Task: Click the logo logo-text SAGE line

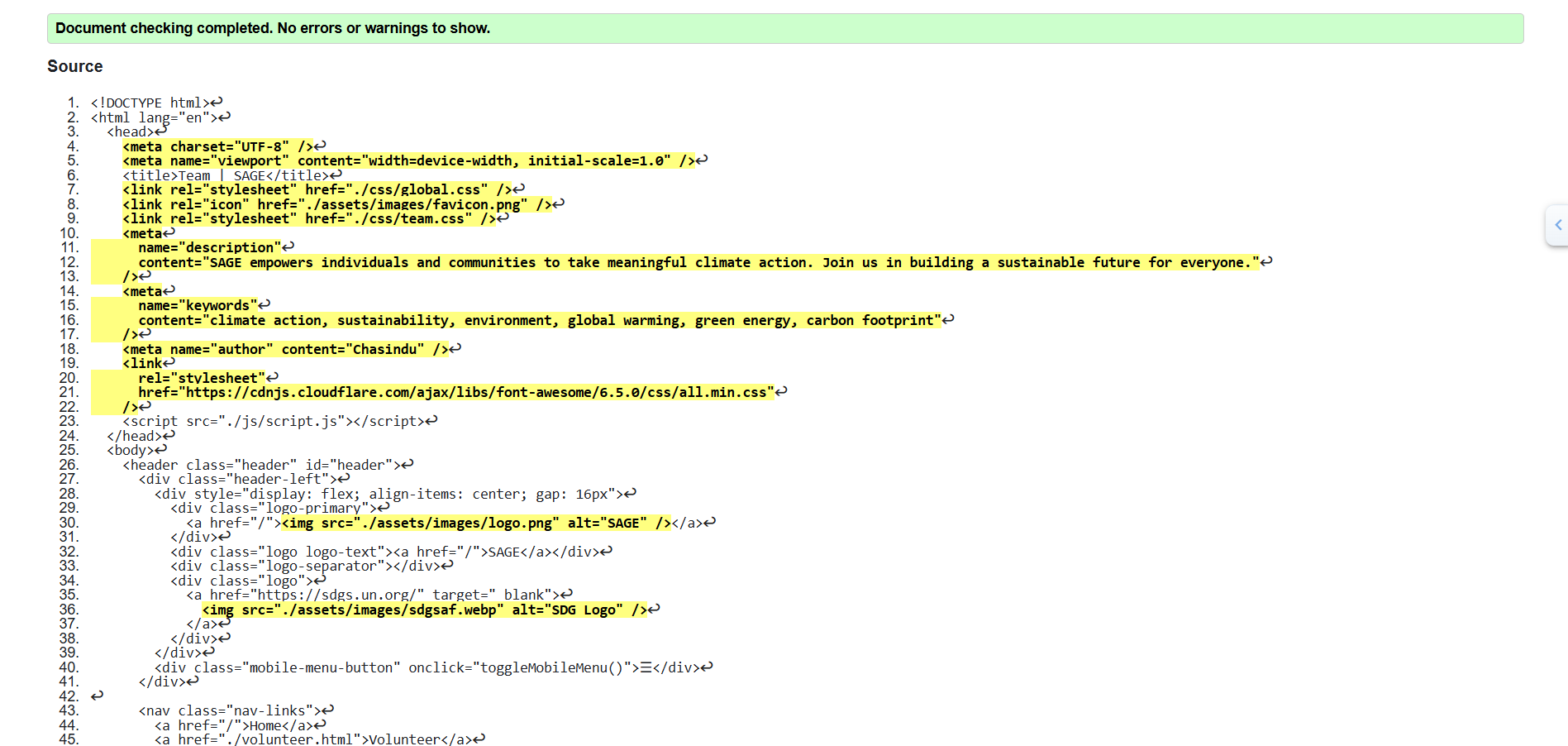Action: point(391,552)
